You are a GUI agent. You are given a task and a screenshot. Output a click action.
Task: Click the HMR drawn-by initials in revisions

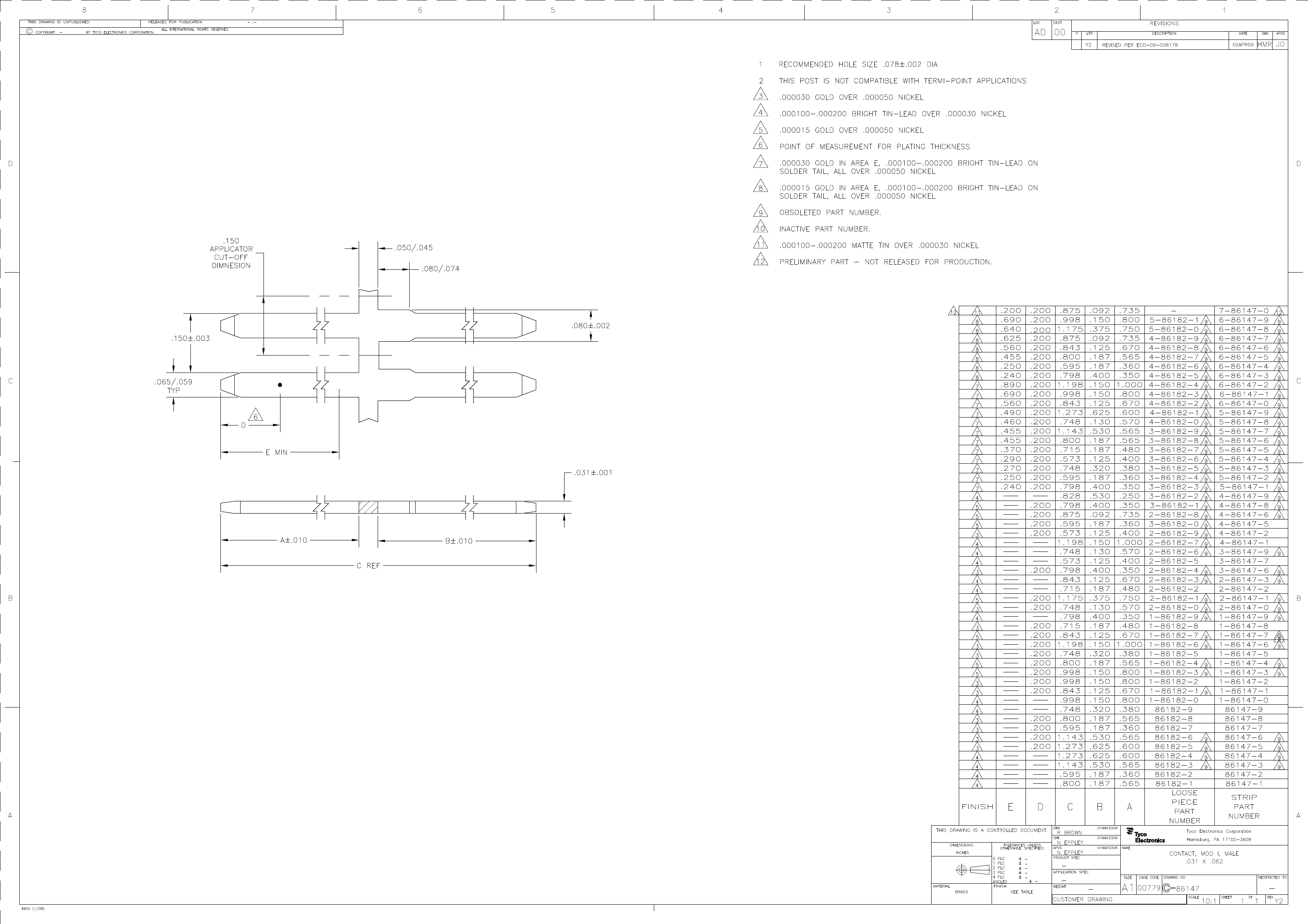tap(1264, 44)
